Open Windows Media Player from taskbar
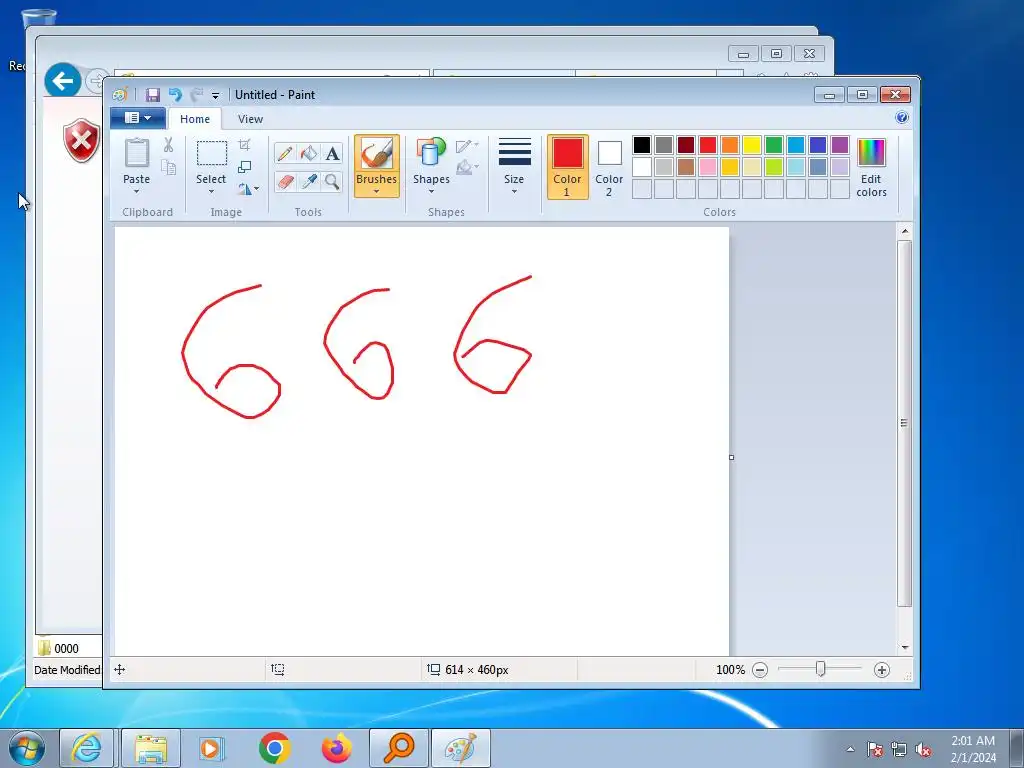1024x768 pixels. tap(212, 748)
